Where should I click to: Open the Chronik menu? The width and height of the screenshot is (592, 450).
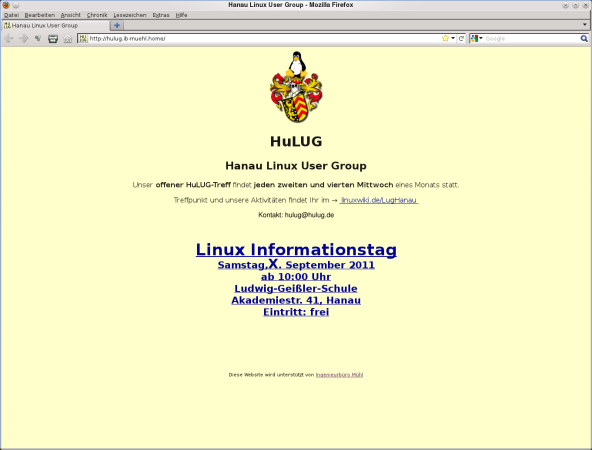97,15
